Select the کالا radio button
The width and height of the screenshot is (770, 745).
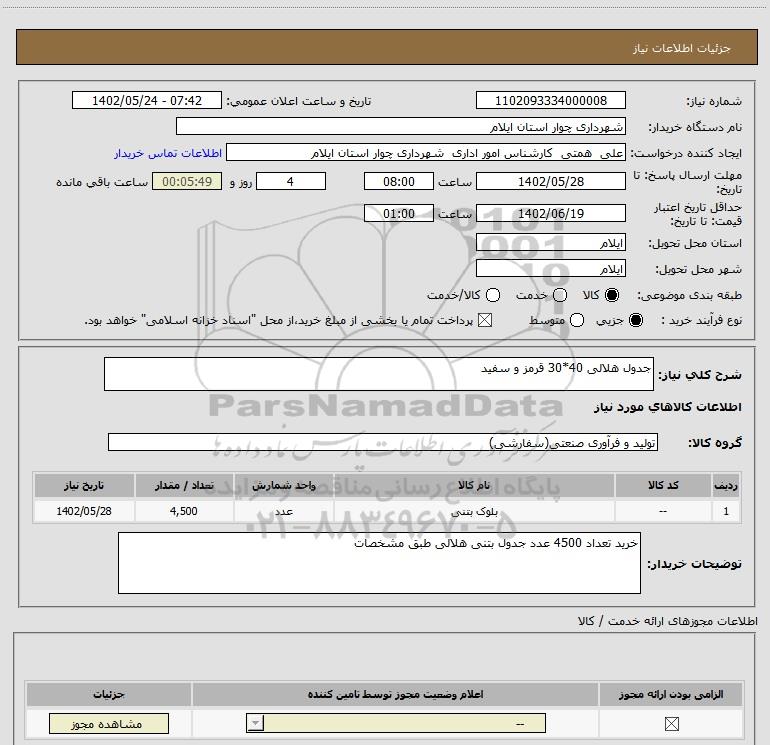click(x=612, y=295)
